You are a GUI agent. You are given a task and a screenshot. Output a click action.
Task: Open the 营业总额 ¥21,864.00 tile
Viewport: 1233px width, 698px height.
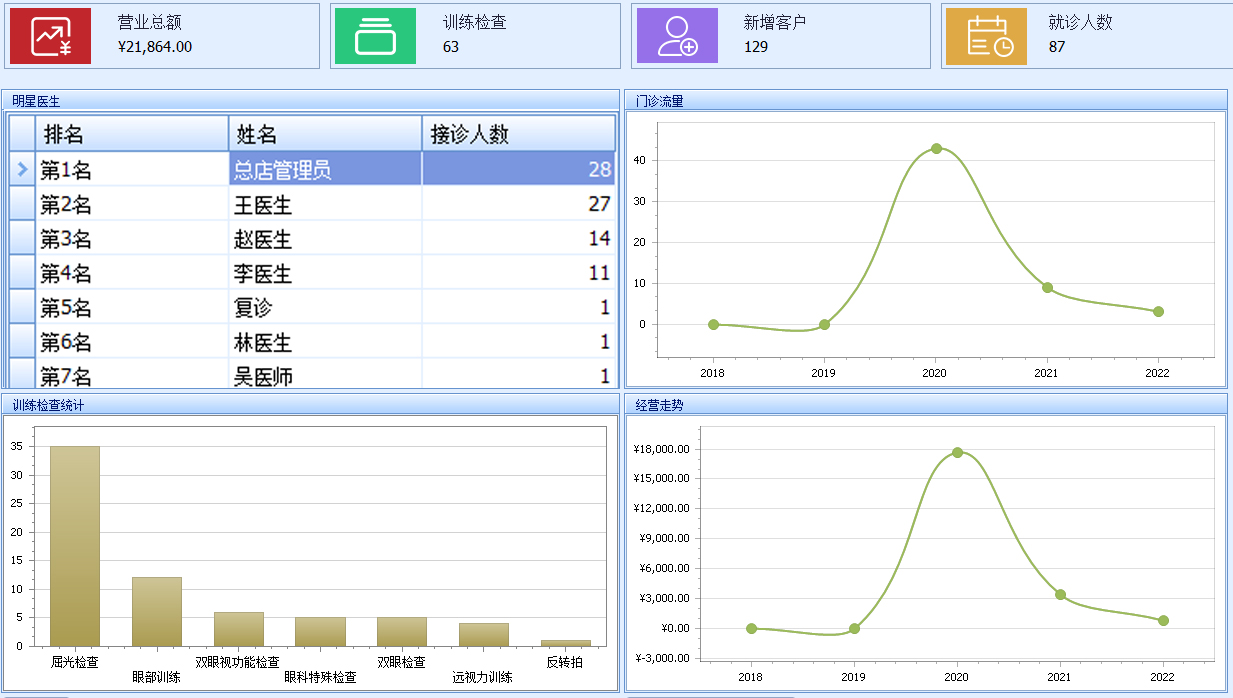[161, 36]
